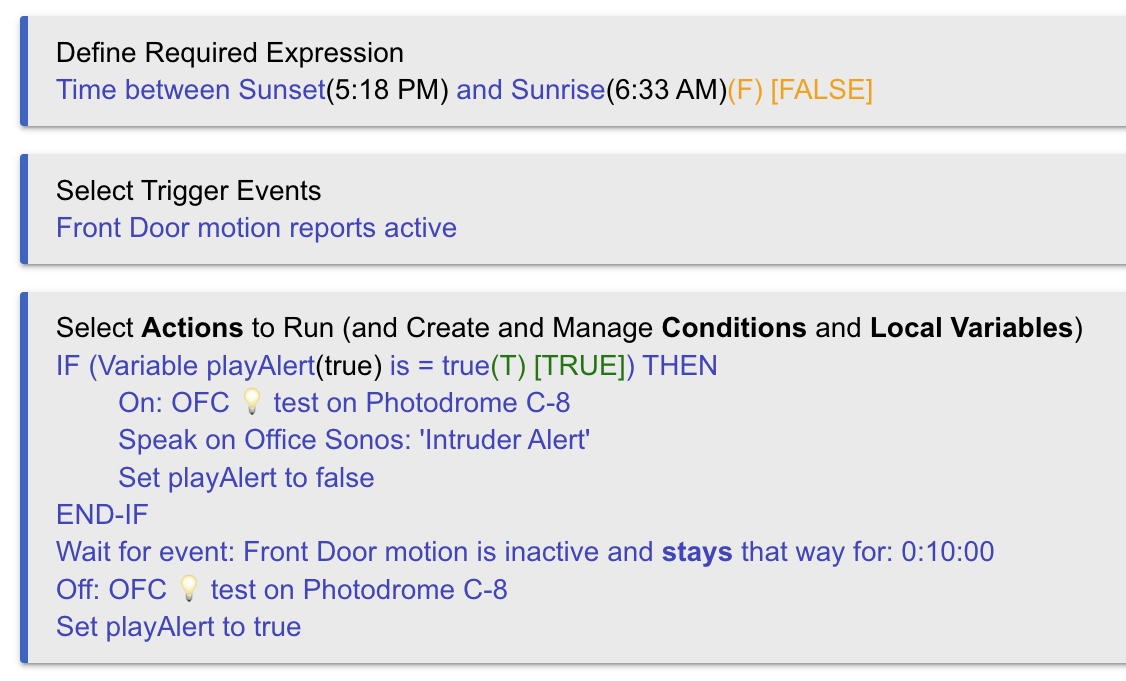Click the orange [FALSE] expression result

pos(822,90)
